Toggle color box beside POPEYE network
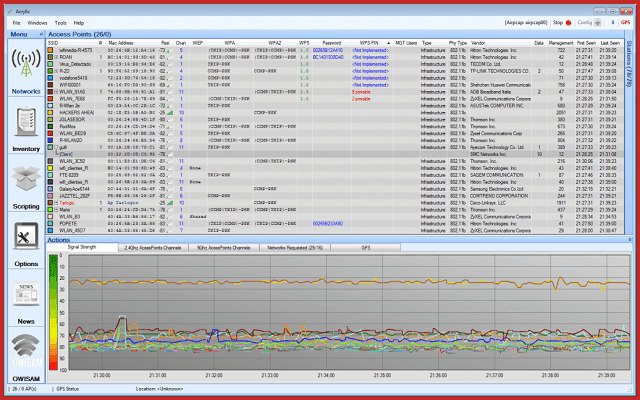 (51, 222)
